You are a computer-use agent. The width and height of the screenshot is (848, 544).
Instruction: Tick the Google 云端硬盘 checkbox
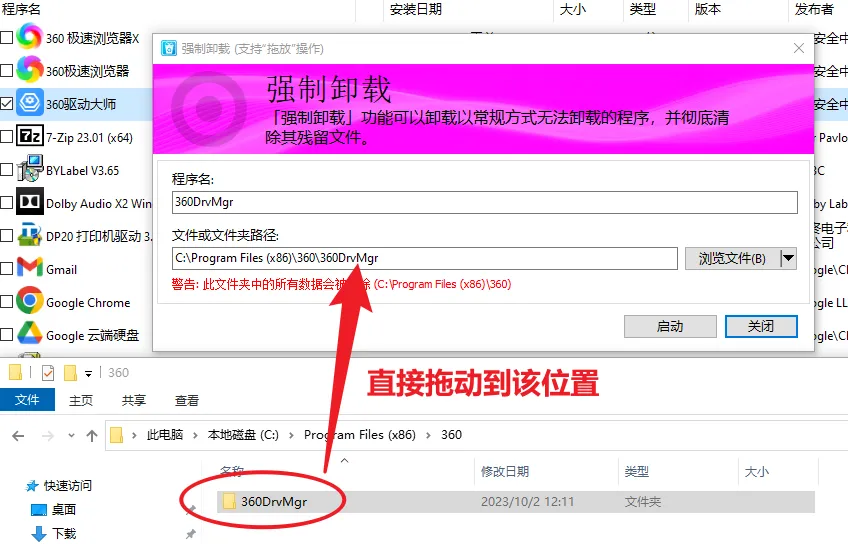[6, 334]
